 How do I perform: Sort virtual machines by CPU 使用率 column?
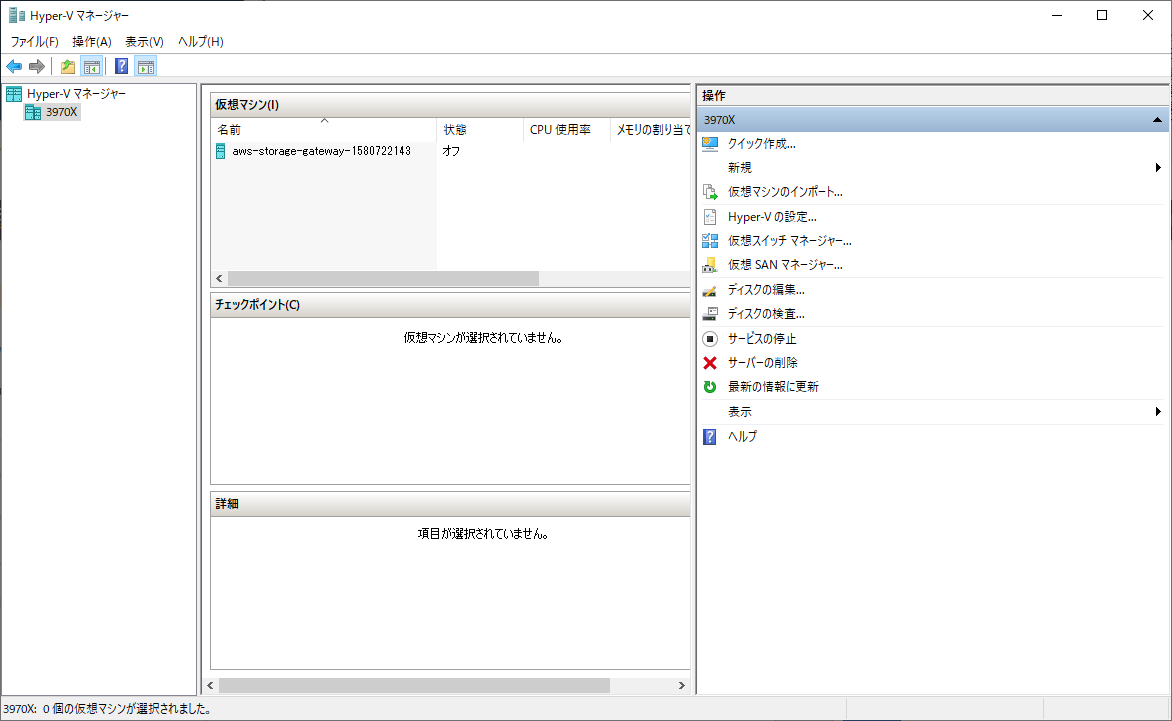[567, 130]
